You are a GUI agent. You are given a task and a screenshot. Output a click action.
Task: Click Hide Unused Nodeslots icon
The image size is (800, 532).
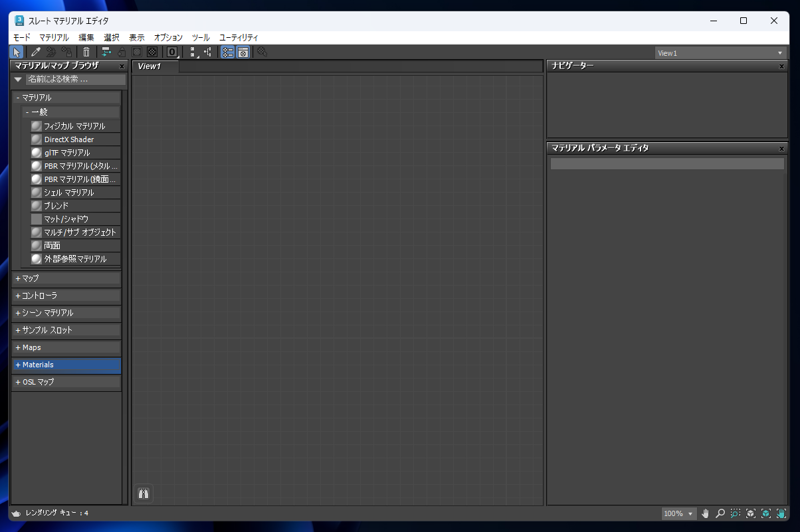coord(121,52)
